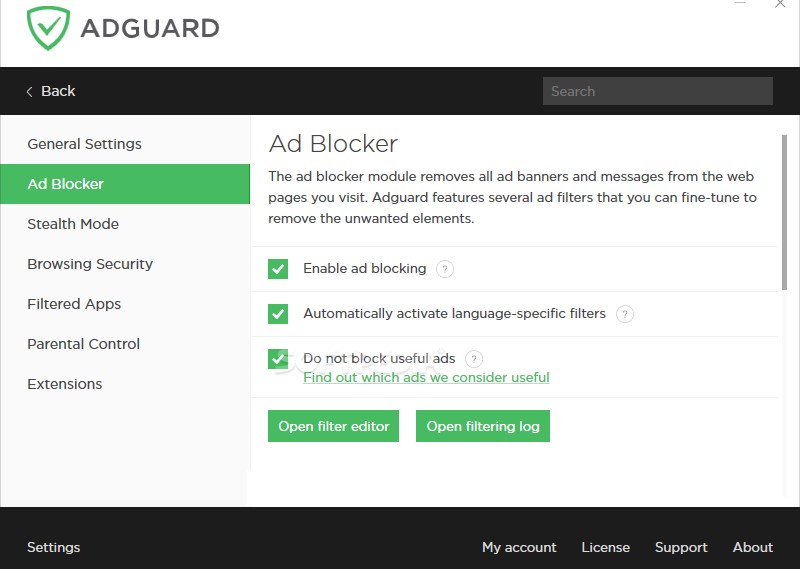Open My account in footer
The height and width of the screenshot is (569, 800).
[519, 547]
